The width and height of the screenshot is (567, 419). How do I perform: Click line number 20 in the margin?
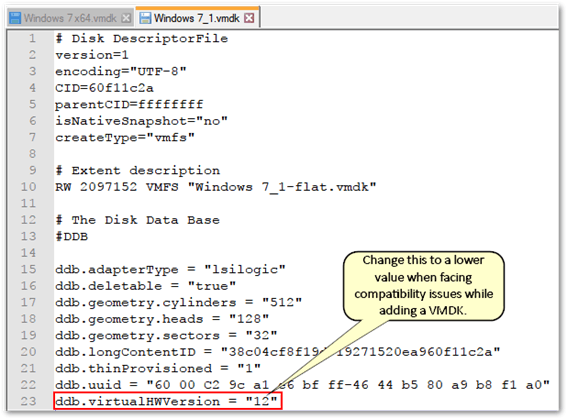(x=28, y=352)
